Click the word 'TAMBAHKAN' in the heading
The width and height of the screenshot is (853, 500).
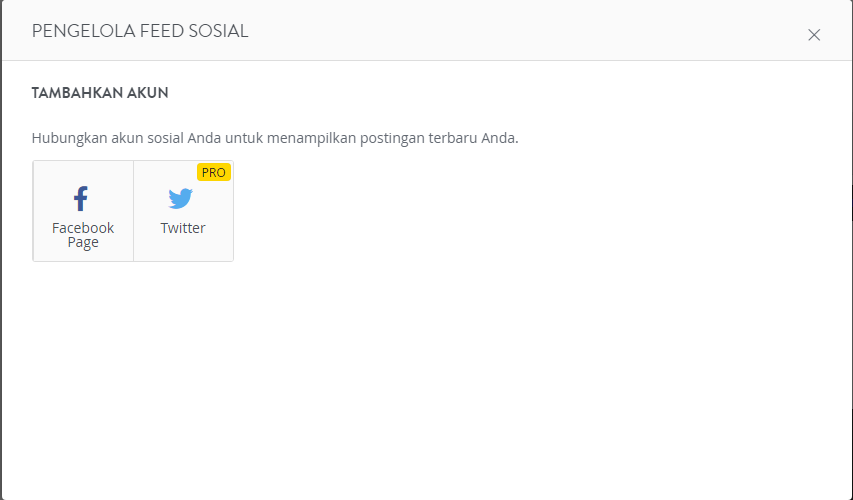pos(77,93)
